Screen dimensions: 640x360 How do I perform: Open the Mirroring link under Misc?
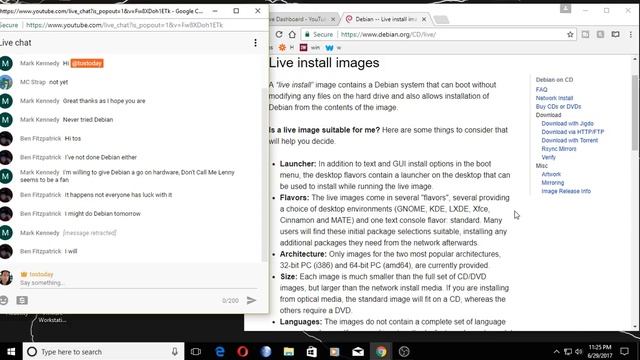point(553,182)
